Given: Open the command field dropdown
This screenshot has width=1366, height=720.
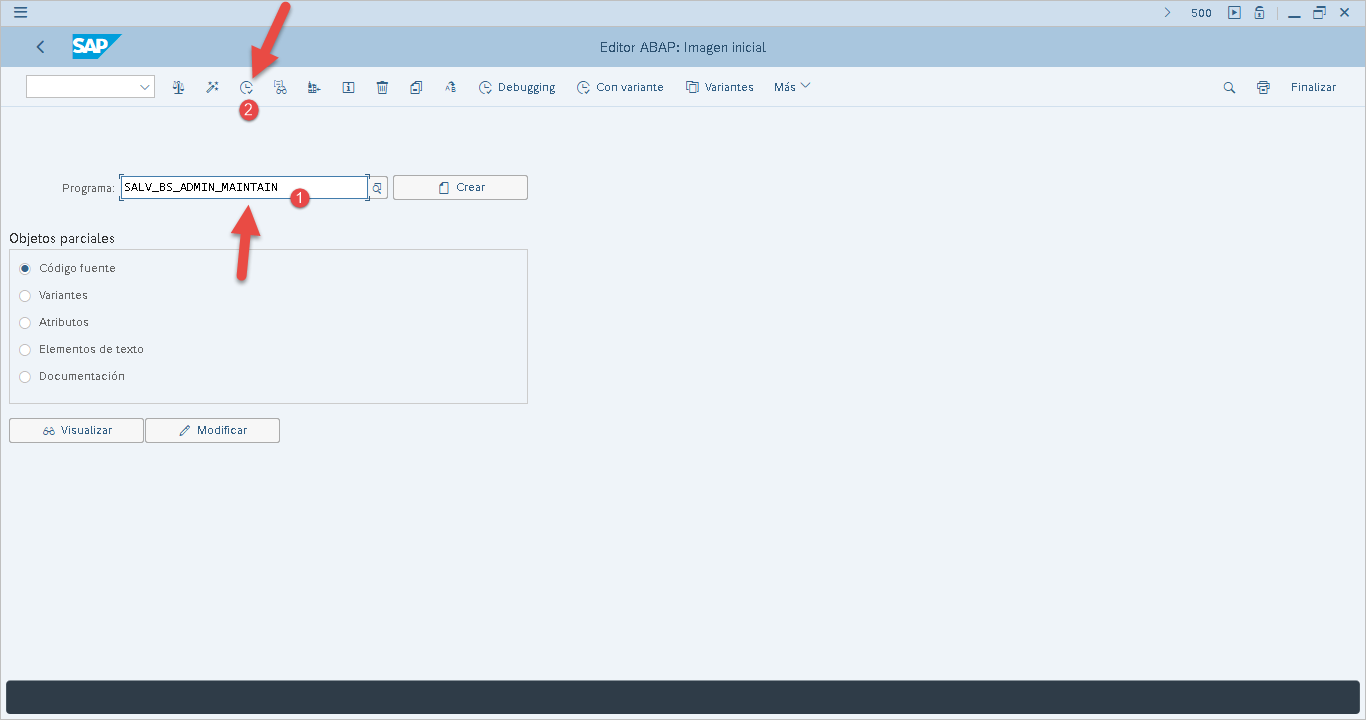Looking at the screenshot, I should pyautogui.click(x=146, y=86).
